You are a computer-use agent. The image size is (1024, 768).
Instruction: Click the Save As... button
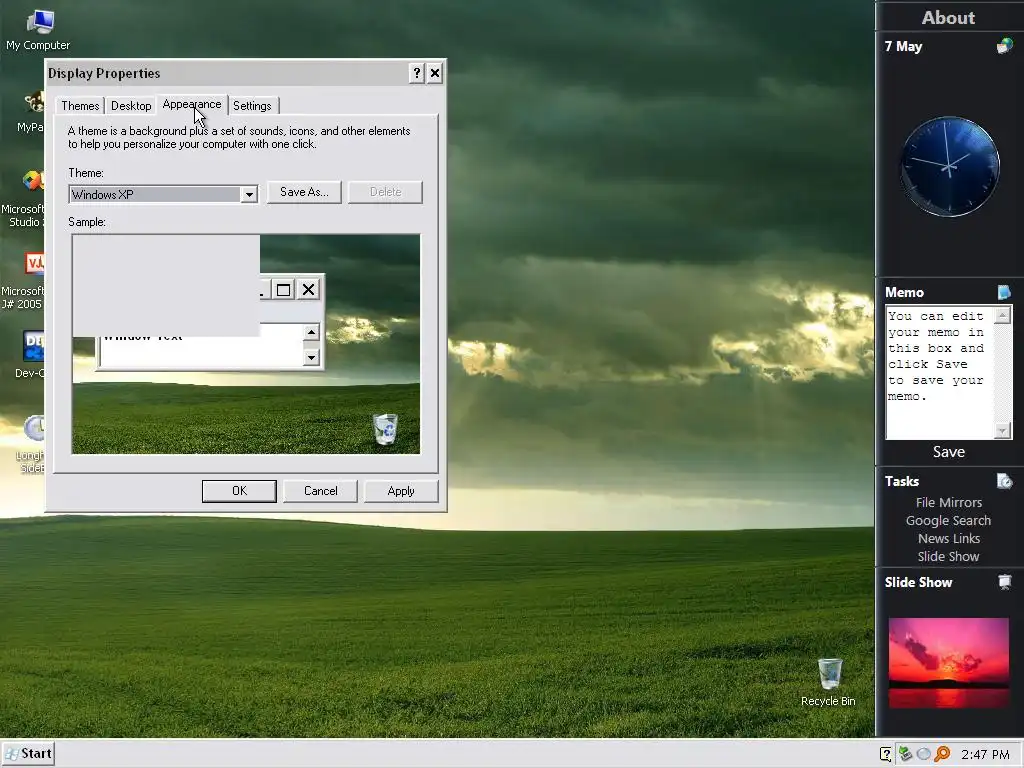(x=304, y=192)
